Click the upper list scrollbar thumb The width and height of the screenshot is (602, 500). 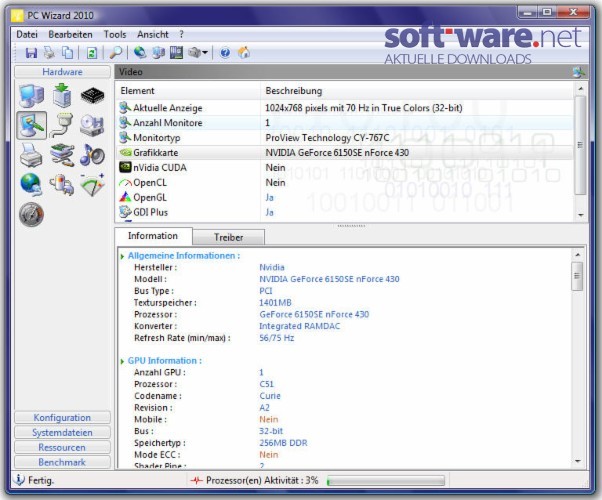580,145
